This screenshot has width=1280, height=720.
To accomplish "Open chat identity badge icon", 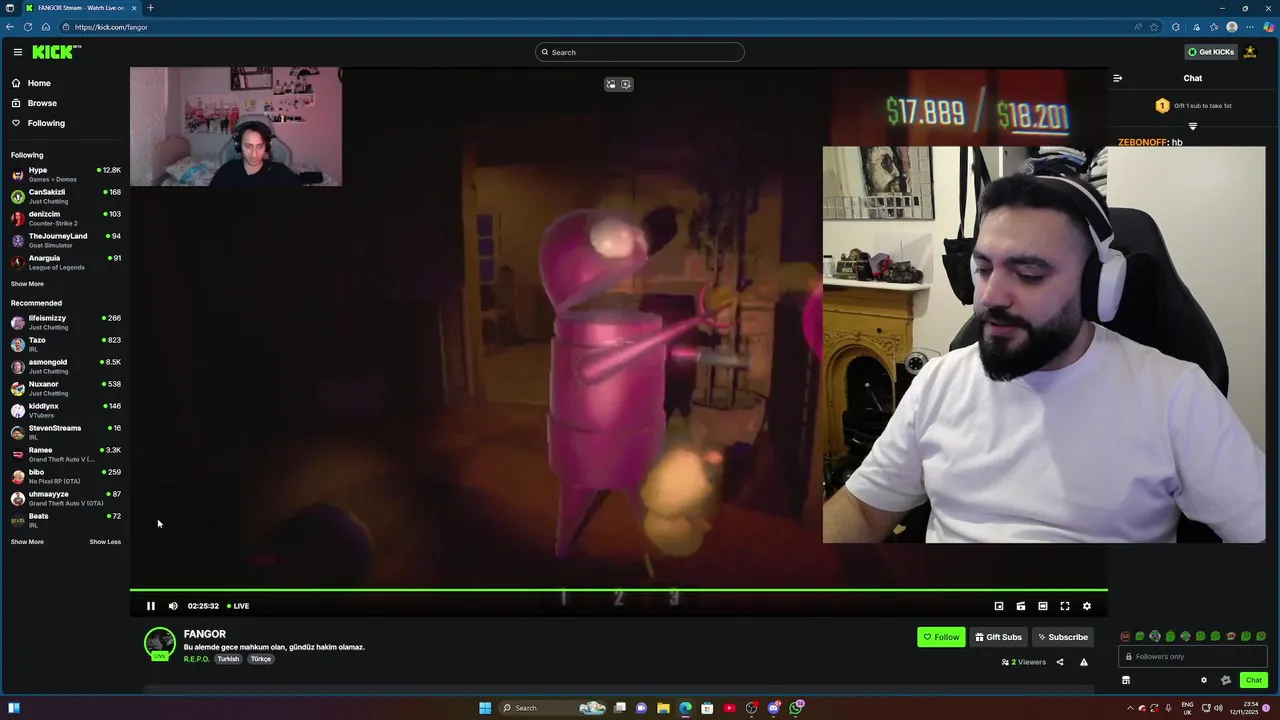I will click(x=1226, y=680).
